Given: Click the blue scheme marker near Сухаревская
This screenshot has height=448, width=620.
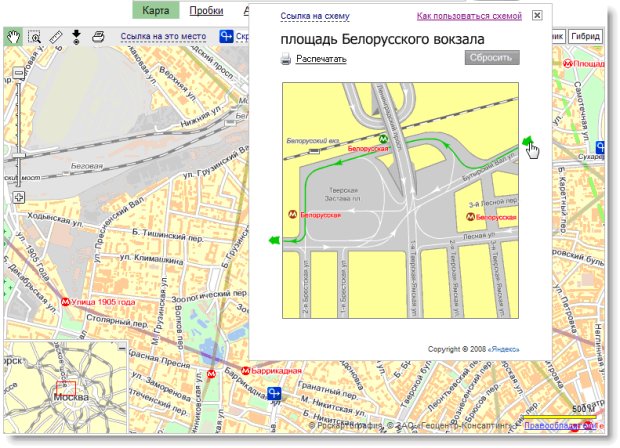Looking at the screenshot, I should [600, 147].
